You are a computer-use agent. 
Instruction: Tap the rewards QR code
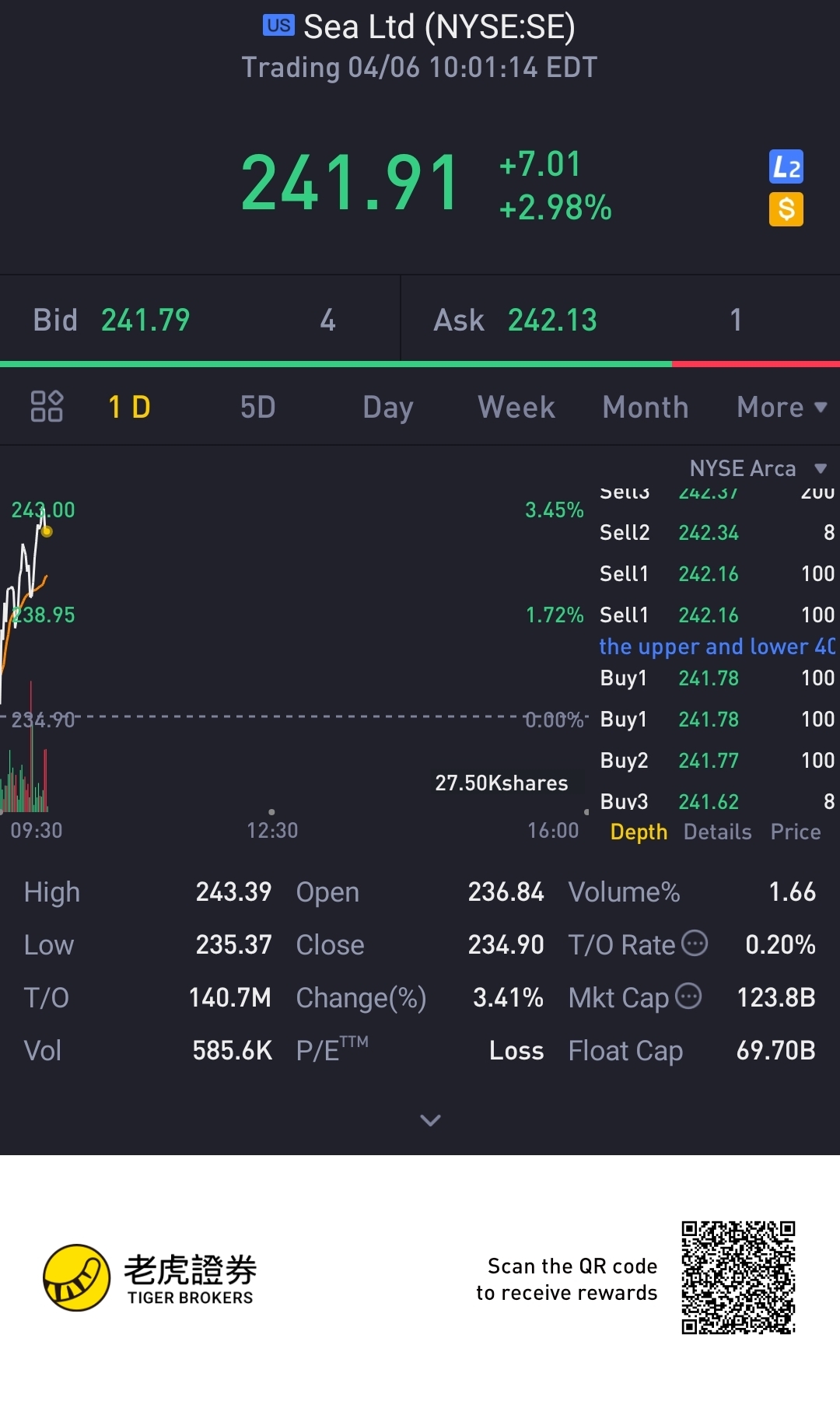coord(738,1277)
